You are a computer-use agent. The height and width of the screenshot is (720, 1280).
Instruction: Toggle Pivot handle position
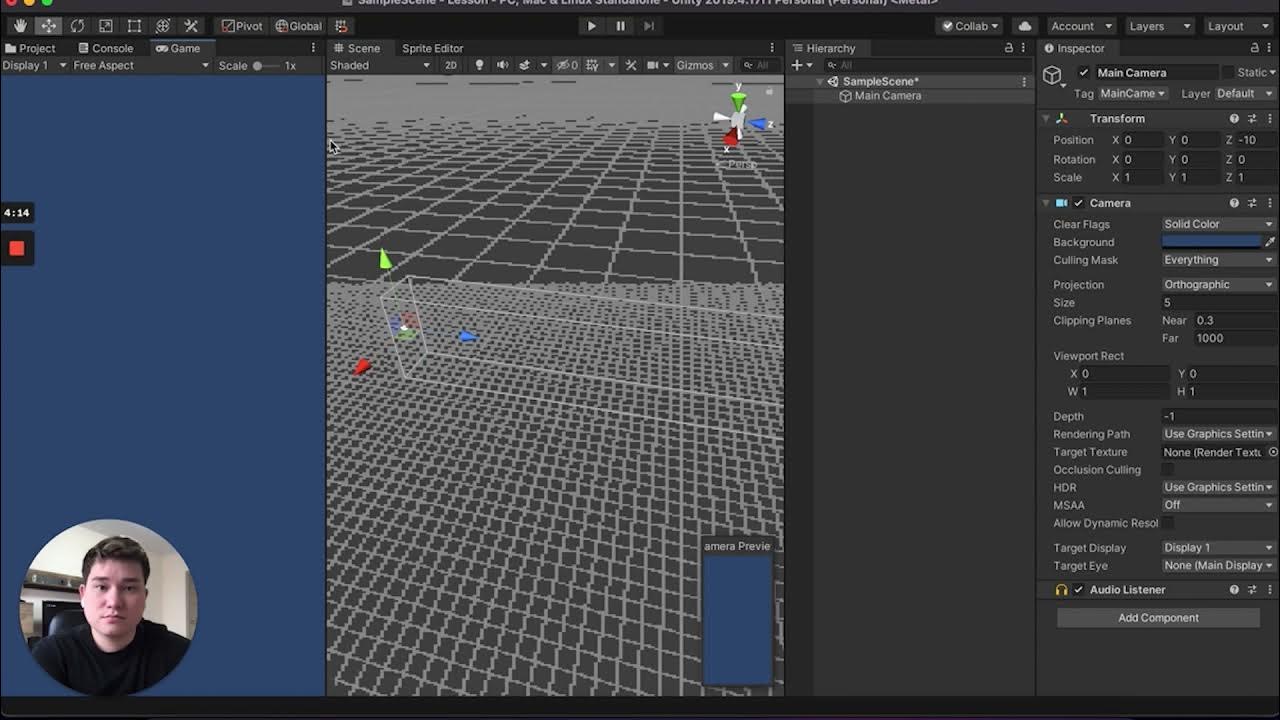click(x=243, y=26)
